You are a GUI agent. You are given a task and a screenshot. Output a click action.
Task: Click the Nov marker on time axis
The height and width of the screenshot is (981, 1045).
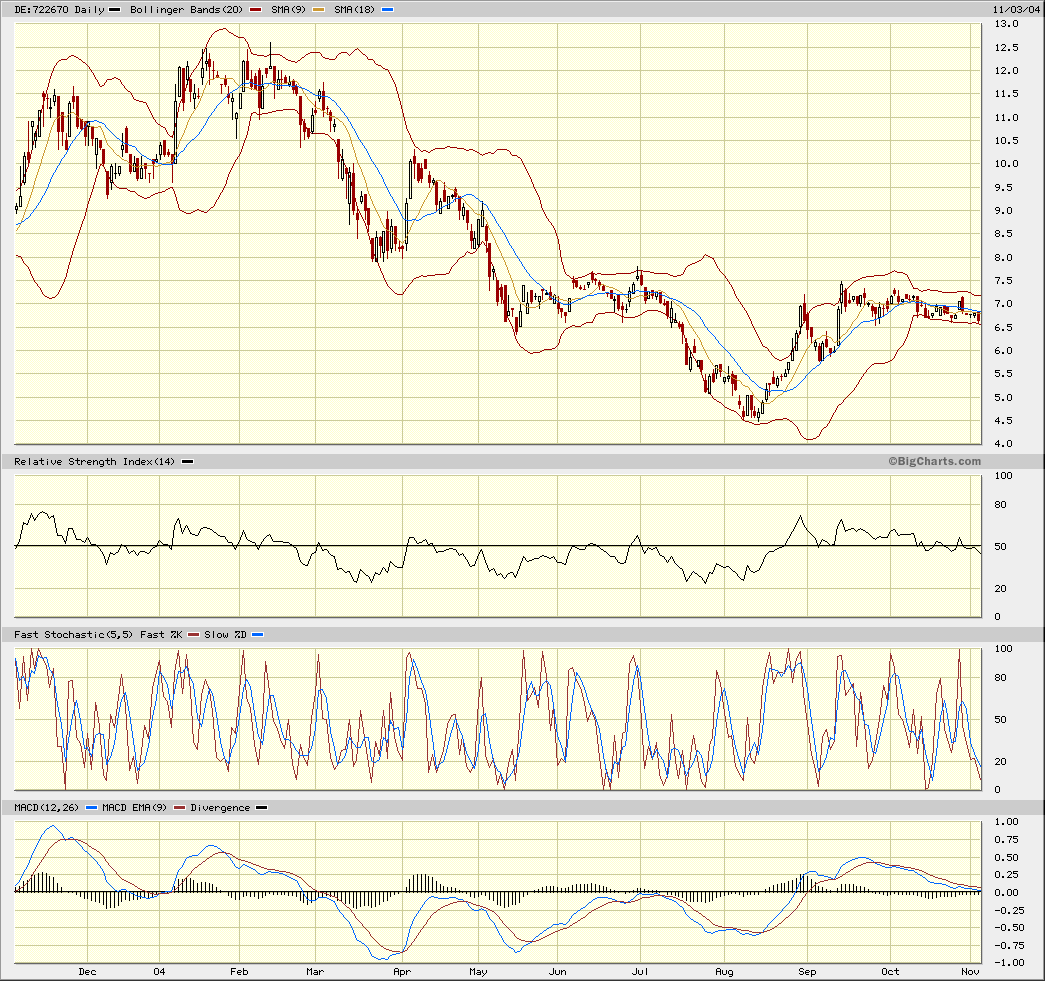(x=971, y=971)
